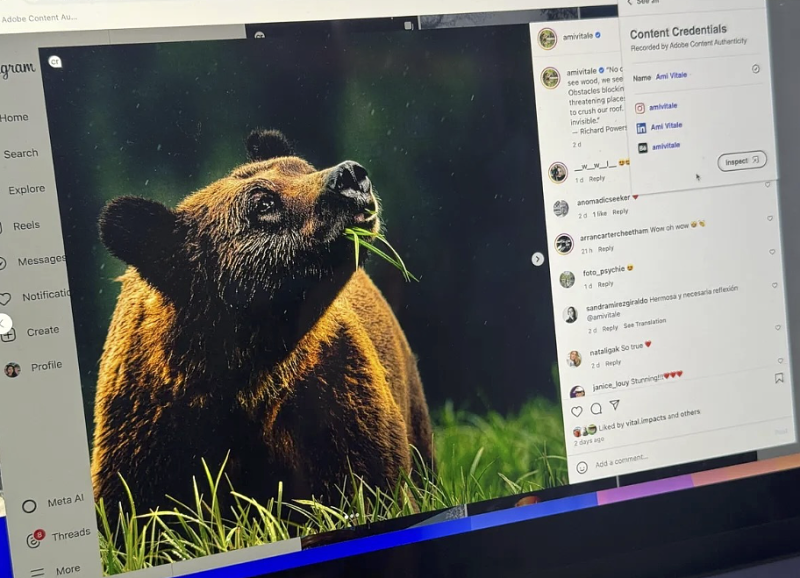This screenshot has width=800, height=578.
Task: Open arrancartercheetham commenter avatar
Action: click(564, 244)
